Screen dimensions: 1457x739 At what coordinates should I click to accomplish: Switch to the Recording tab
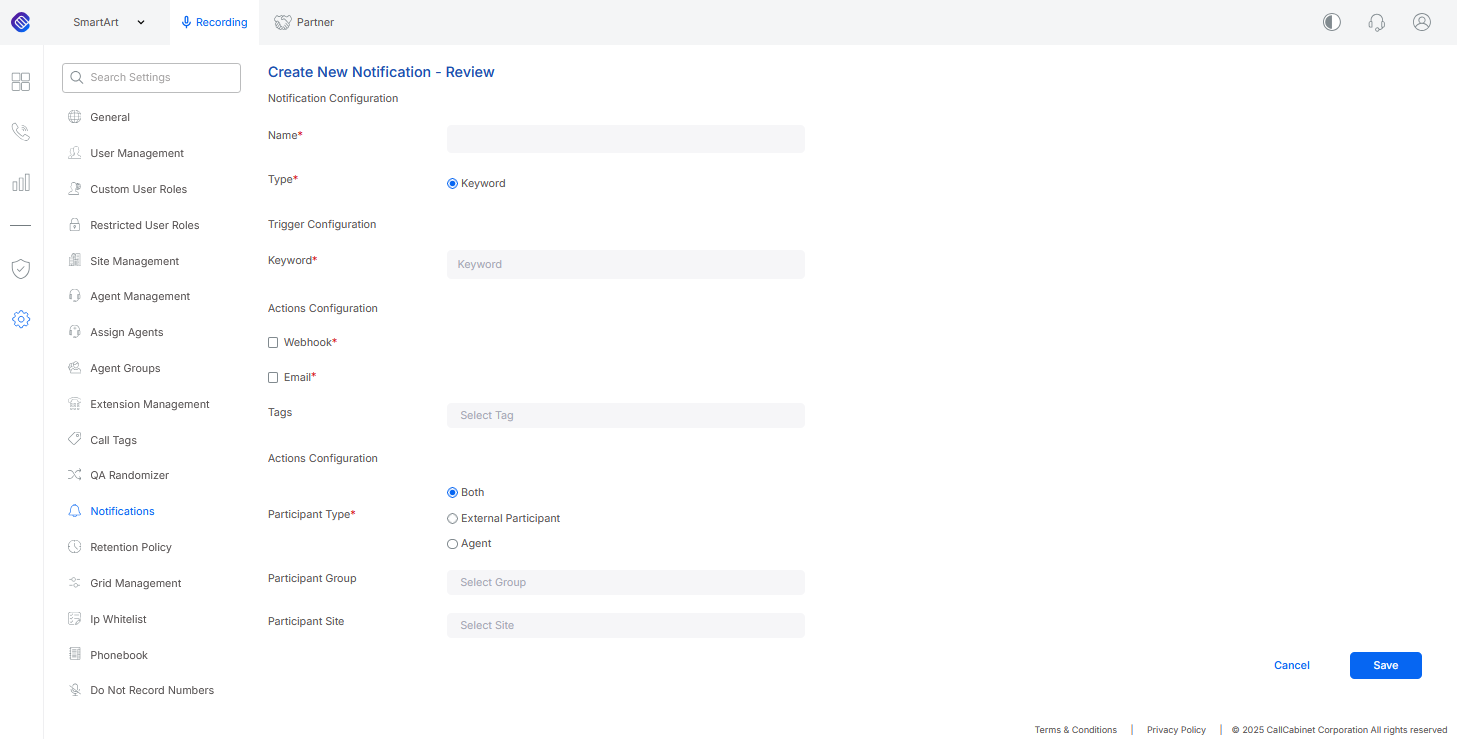pyautogui.click(x=214, y=22)
